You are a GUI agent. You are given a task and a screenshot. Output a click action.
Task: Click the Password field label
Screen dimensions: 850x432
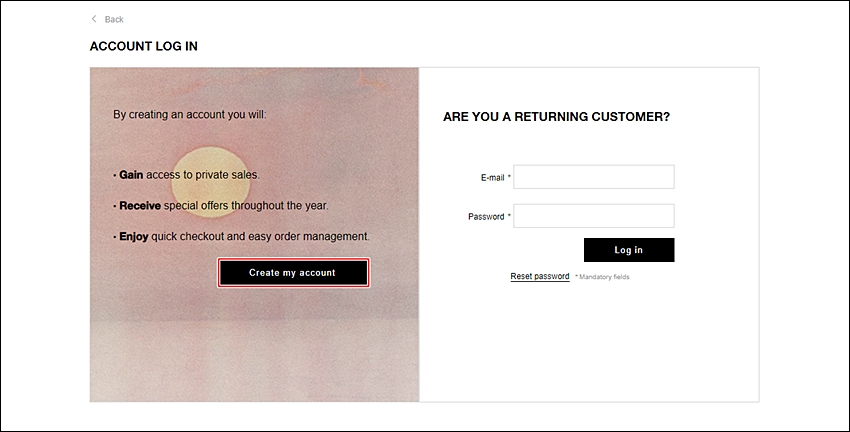[x=486, y=217]
